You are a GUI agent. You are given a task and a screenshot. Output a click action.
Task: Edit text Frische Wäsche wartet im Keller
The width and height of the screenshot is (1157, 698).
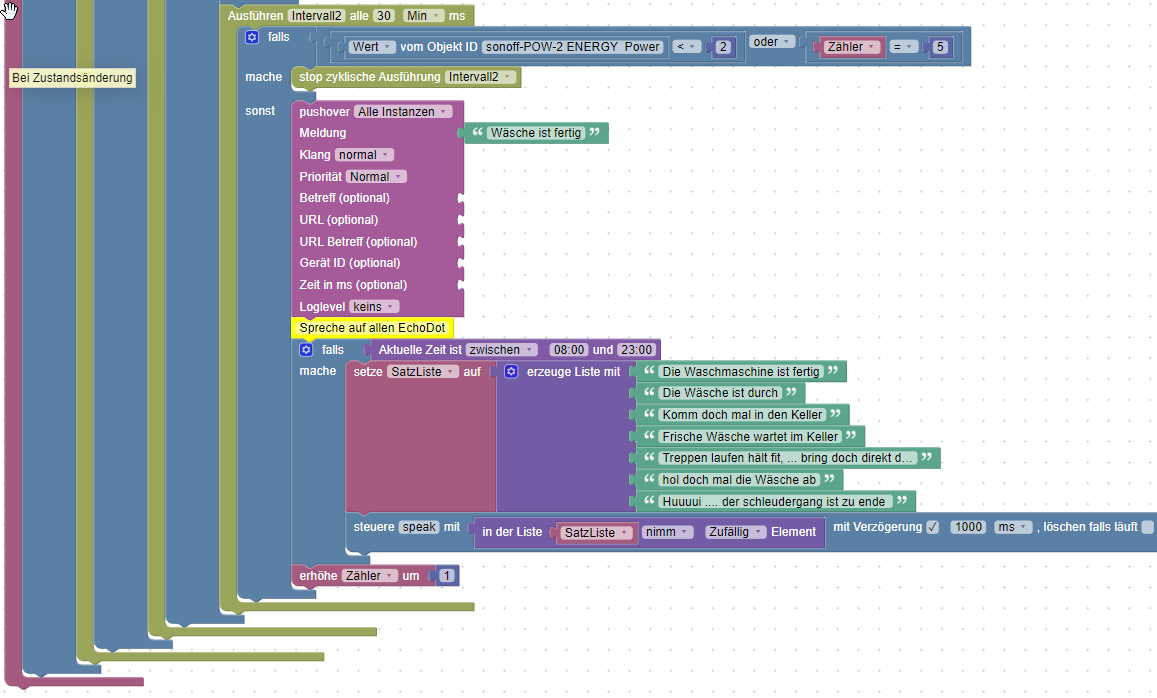point(750,436)
